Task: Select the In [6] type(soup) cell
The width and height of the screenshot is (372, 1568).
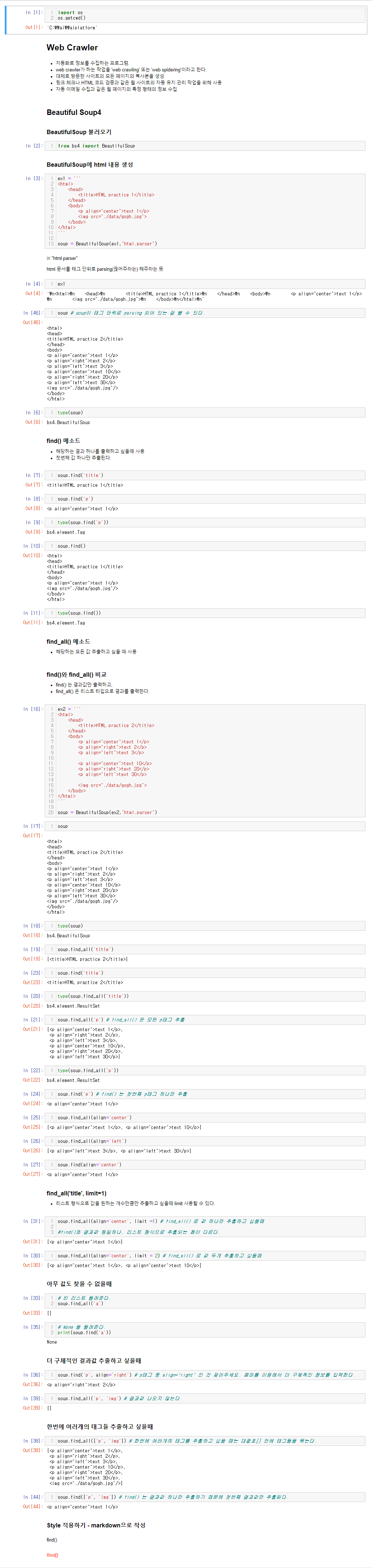Action: pos(205,413)
